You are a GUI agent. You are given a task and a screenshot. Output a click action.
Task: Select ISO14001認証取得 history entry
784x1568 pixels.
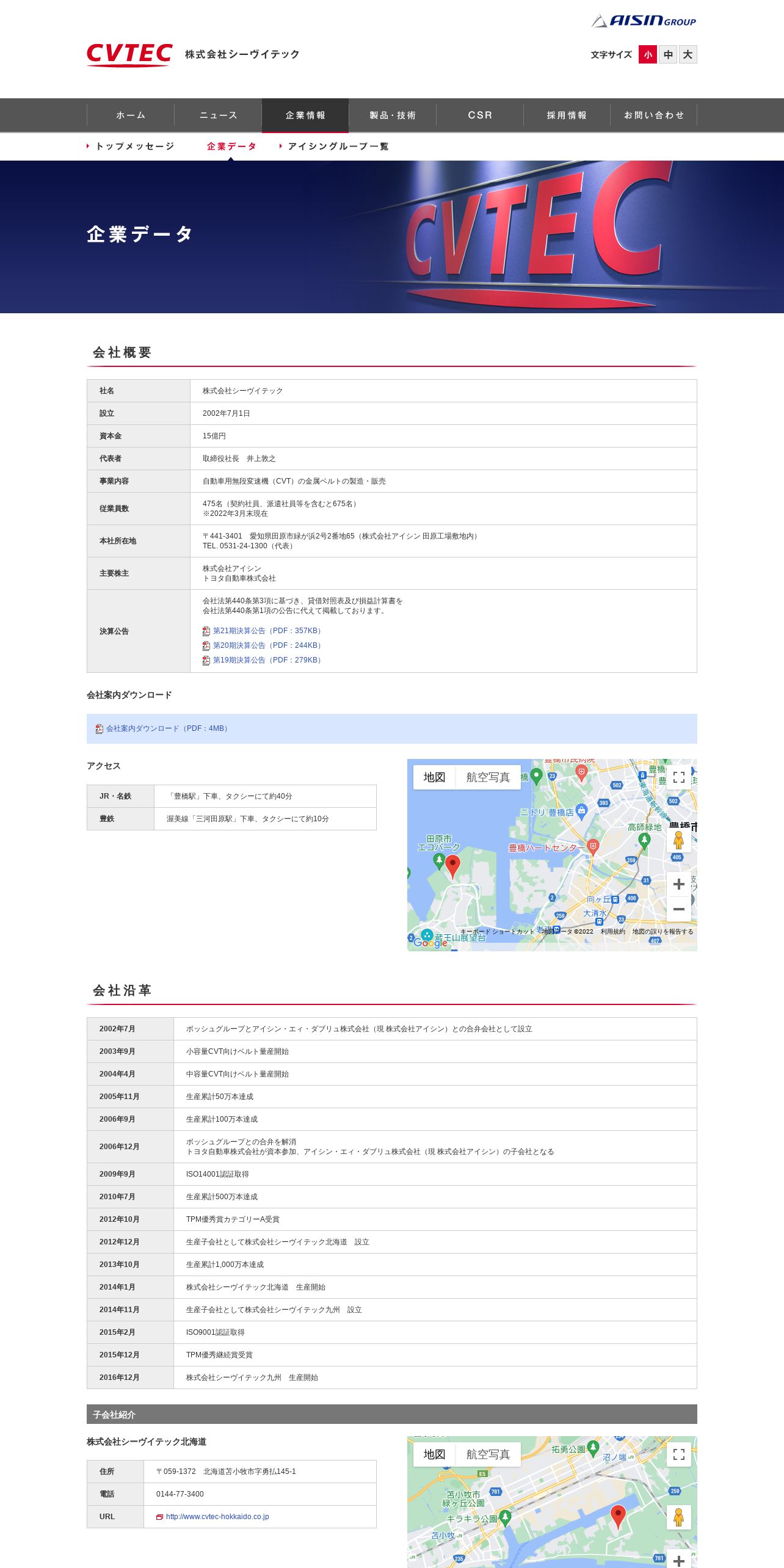pos(217,1174)
